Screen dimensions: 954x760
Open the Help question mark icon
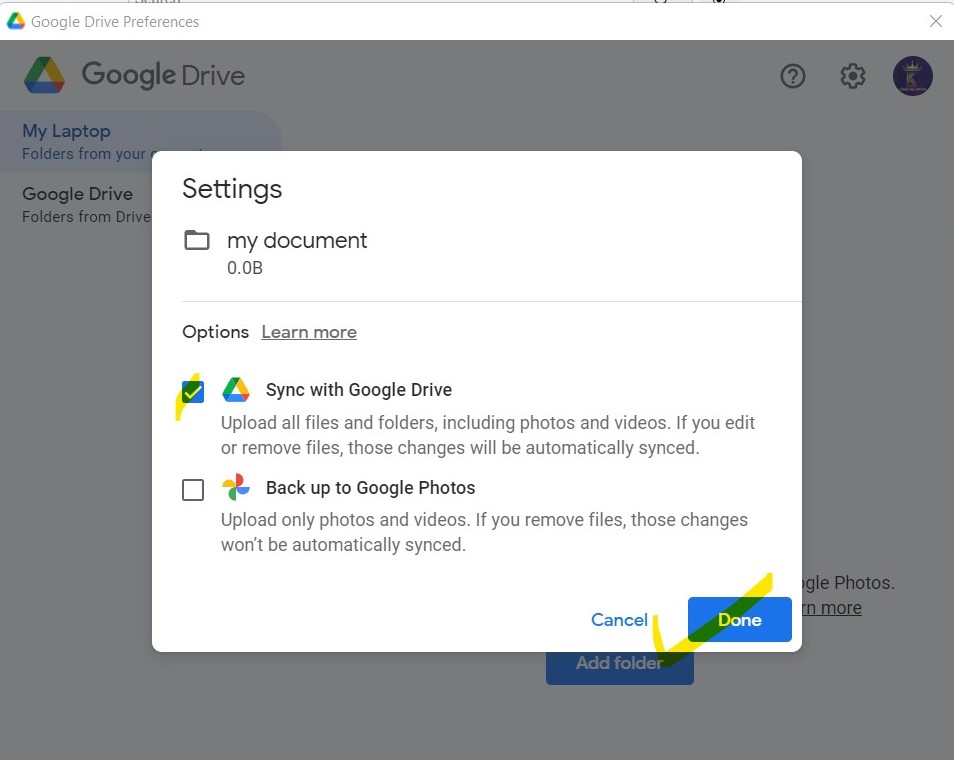792,76
